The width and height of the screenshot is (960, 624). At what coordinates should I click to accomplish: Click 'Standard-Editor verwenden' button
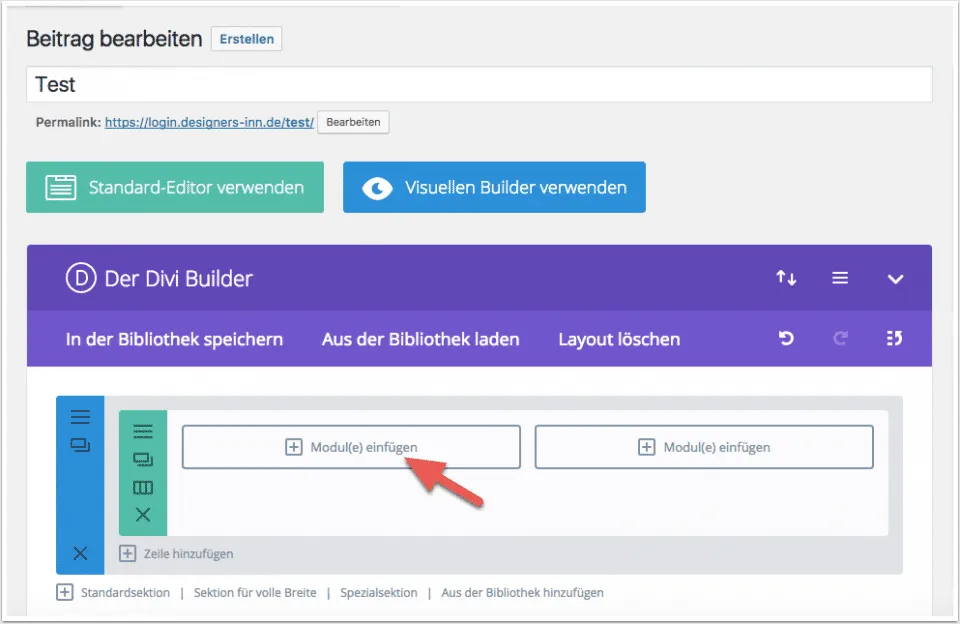click(175, 187)
